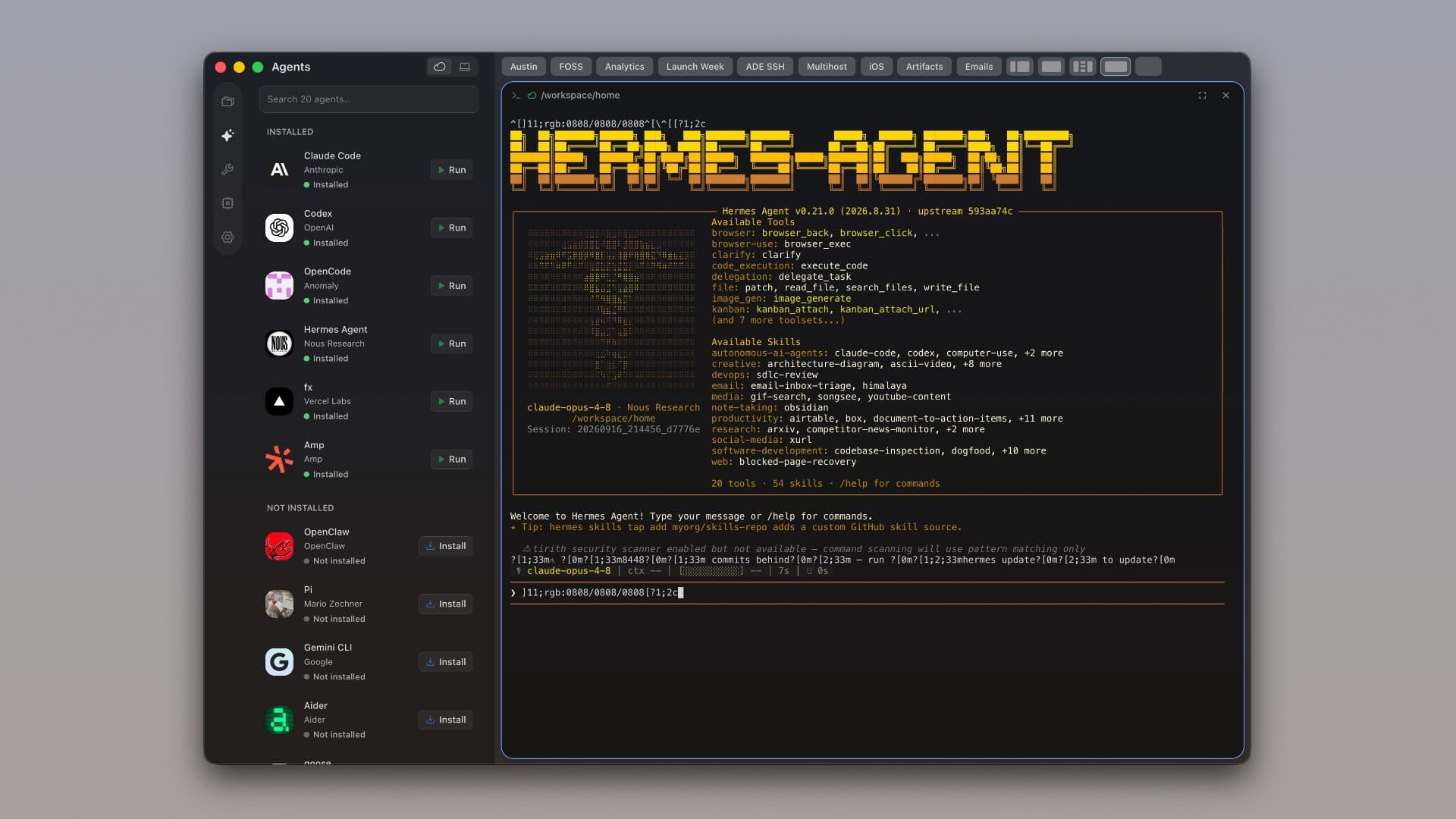
Task: Focus the Search 20 agents field
Action: pyautogui.click(x=369, y=99)
